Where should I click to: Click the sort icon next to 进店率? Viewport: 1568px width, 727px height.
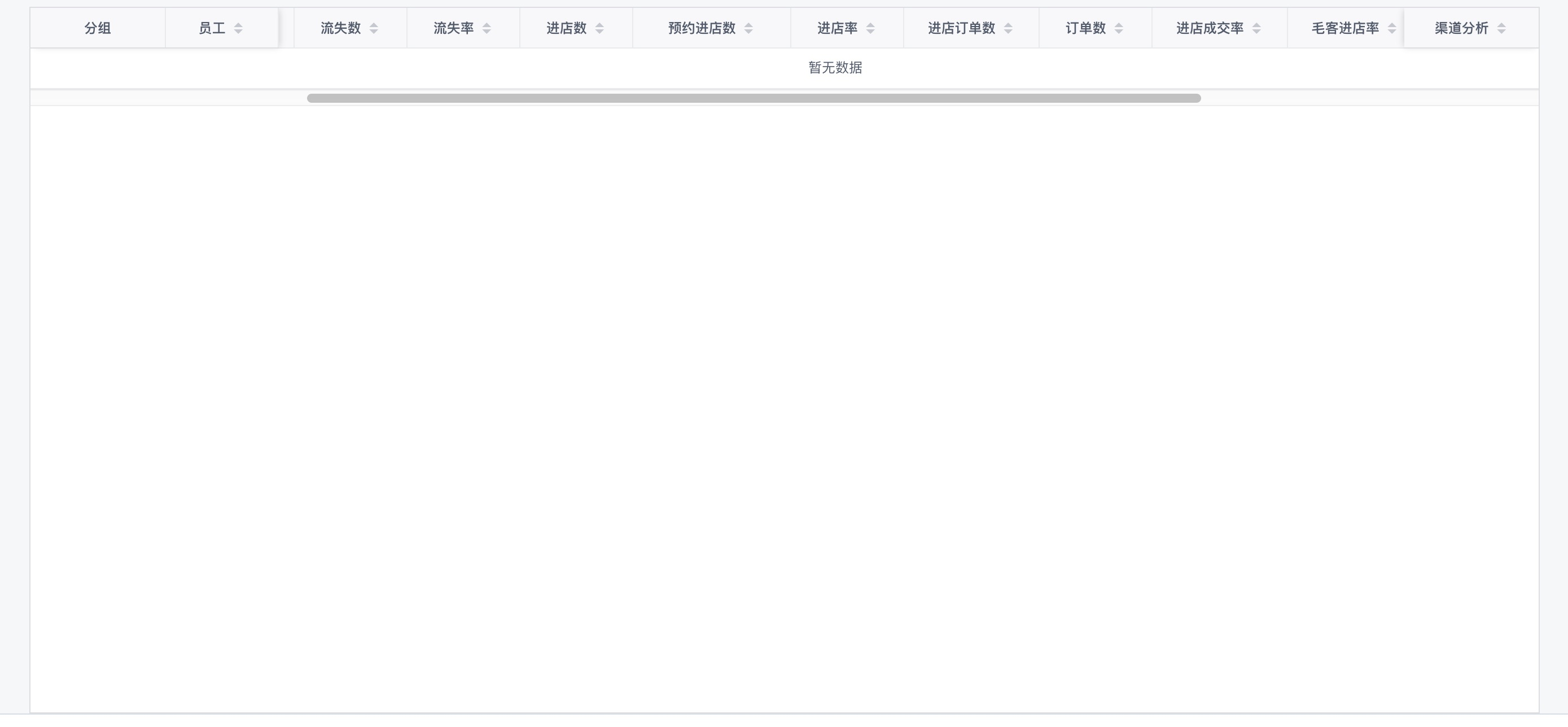[870, 28]
